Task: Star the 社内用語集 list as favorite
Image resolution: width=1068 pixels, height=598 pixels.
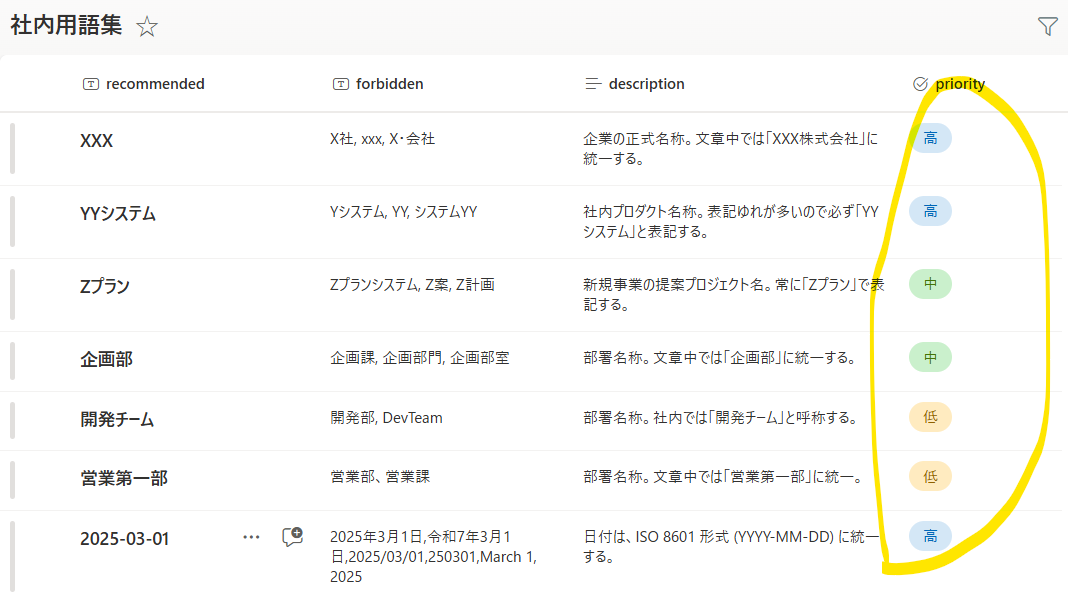Action: [146, 27]
